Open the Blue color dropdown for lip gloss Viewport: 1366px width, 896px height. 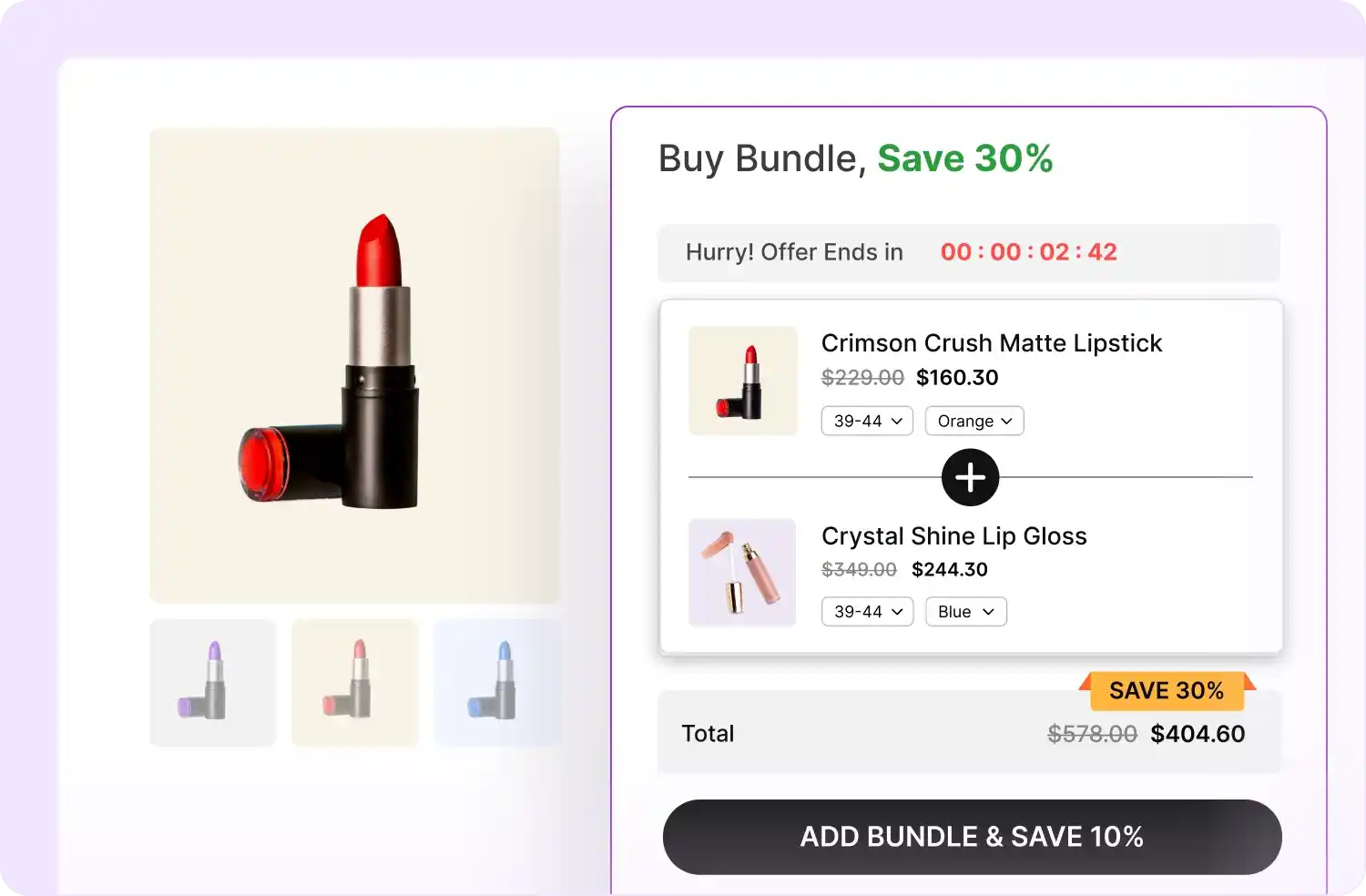tap(965, 611)
